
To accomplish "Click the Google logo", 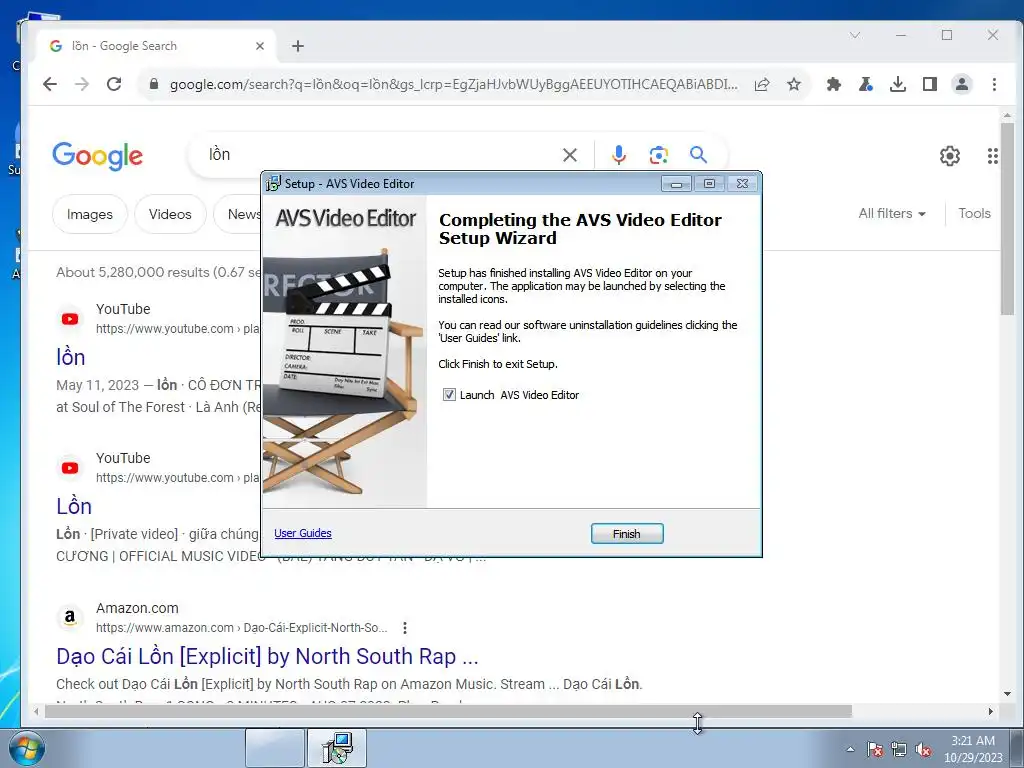I will click(97, 155).
